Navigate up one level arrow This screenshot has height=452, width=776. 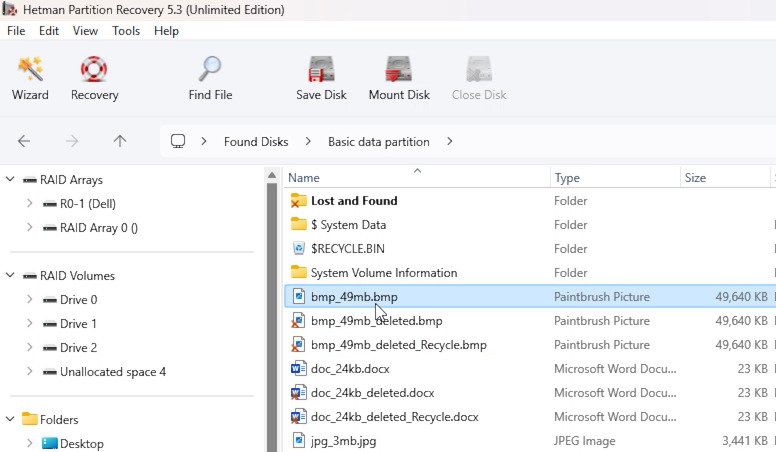tap(120, 142)
